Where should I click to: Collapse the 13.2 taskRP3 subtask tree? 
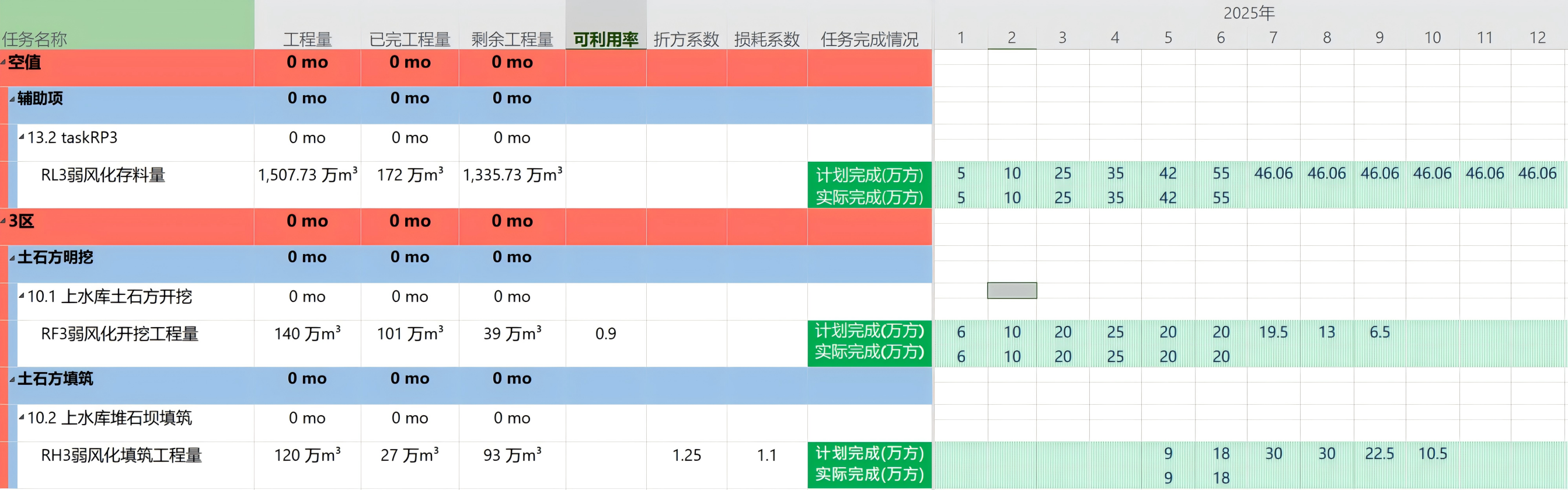click(x=22, y=137)
